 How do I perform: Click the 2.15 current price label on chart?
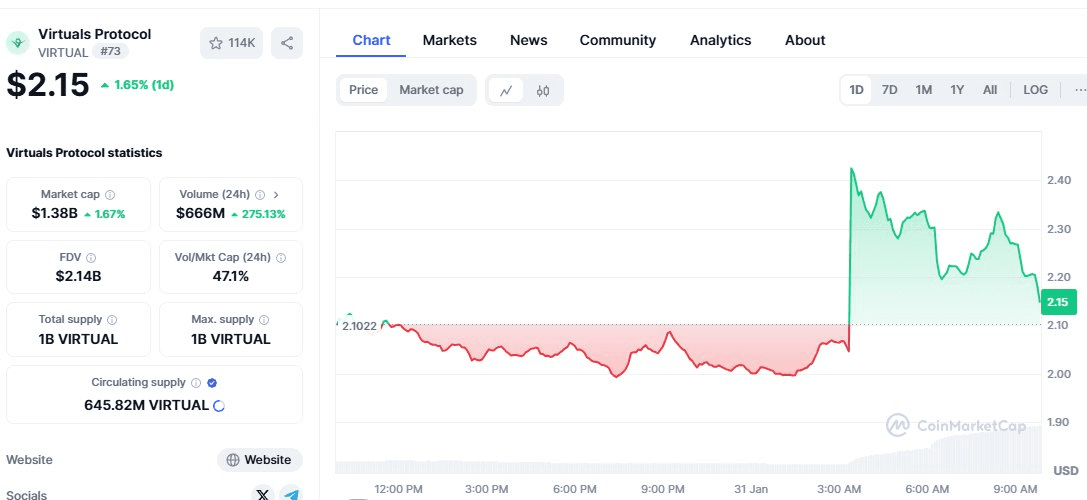tap(1059, 302)
